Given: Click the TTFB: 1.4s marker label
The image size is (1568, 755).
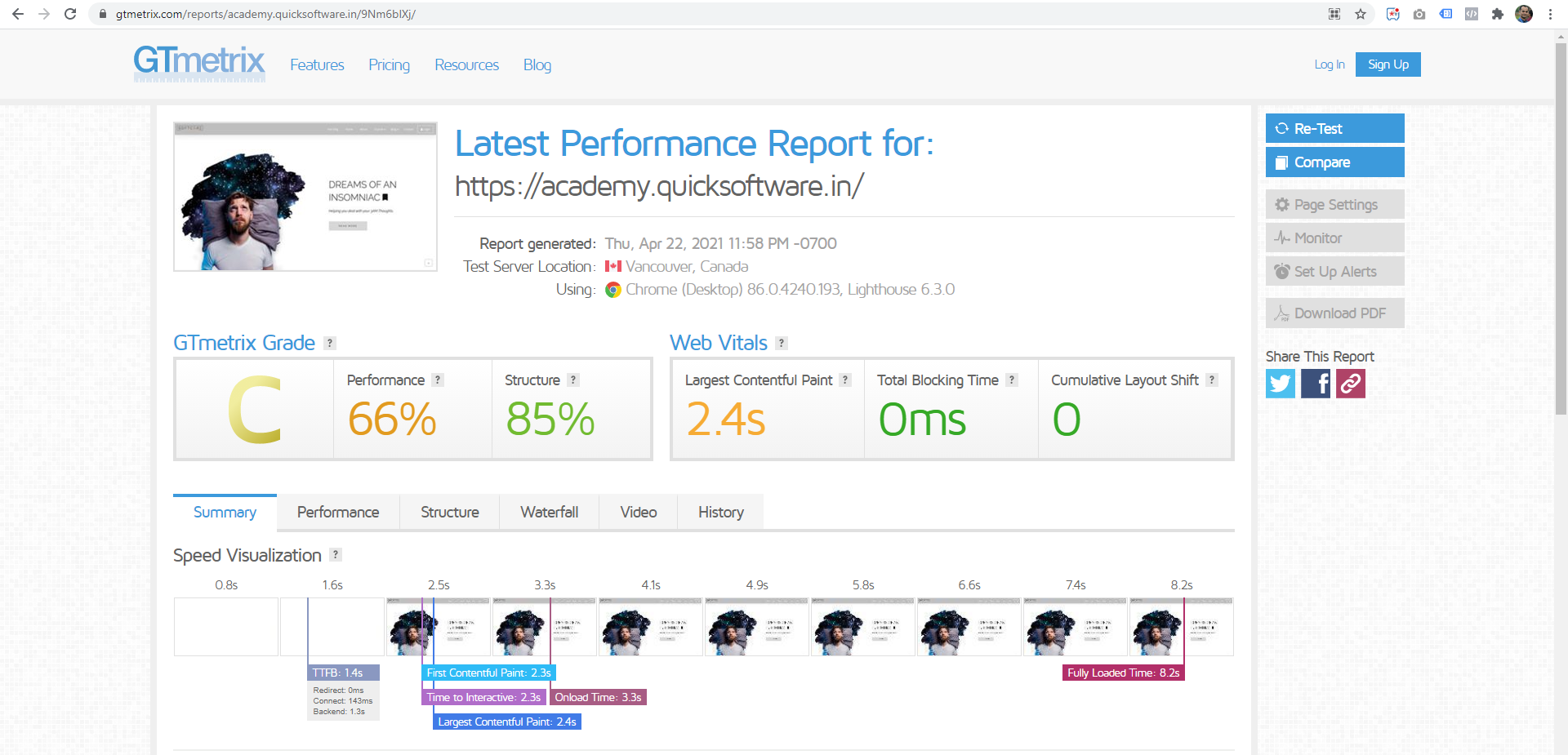Looking at the screenshot, I should (343, 673).
